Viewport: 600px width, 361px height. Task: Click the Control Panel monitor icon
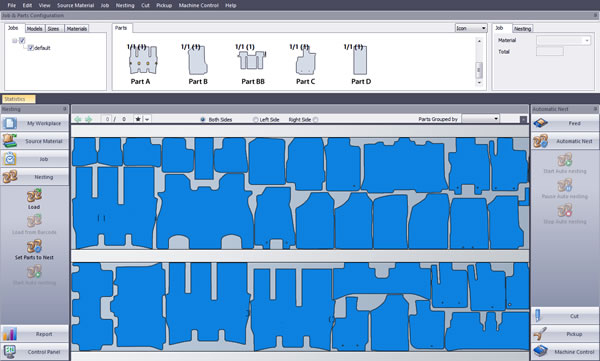[x=9, y=352]
